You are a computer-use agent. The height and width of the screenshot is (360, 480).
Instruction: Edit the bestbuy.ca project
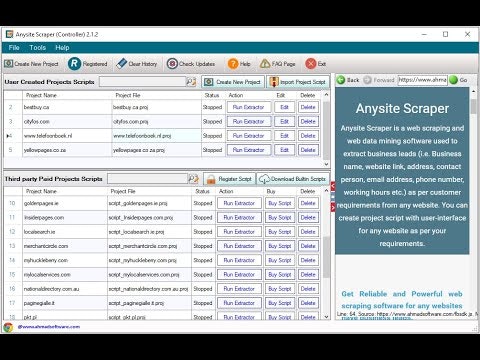[x=284, y=107]
